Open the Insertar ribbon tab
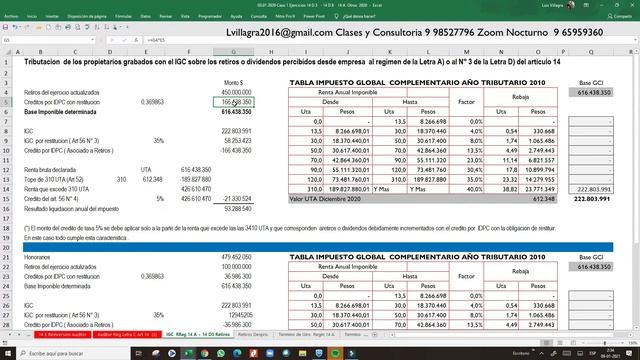The height and width of the screenshot is (360, 640). coord(52,16)
